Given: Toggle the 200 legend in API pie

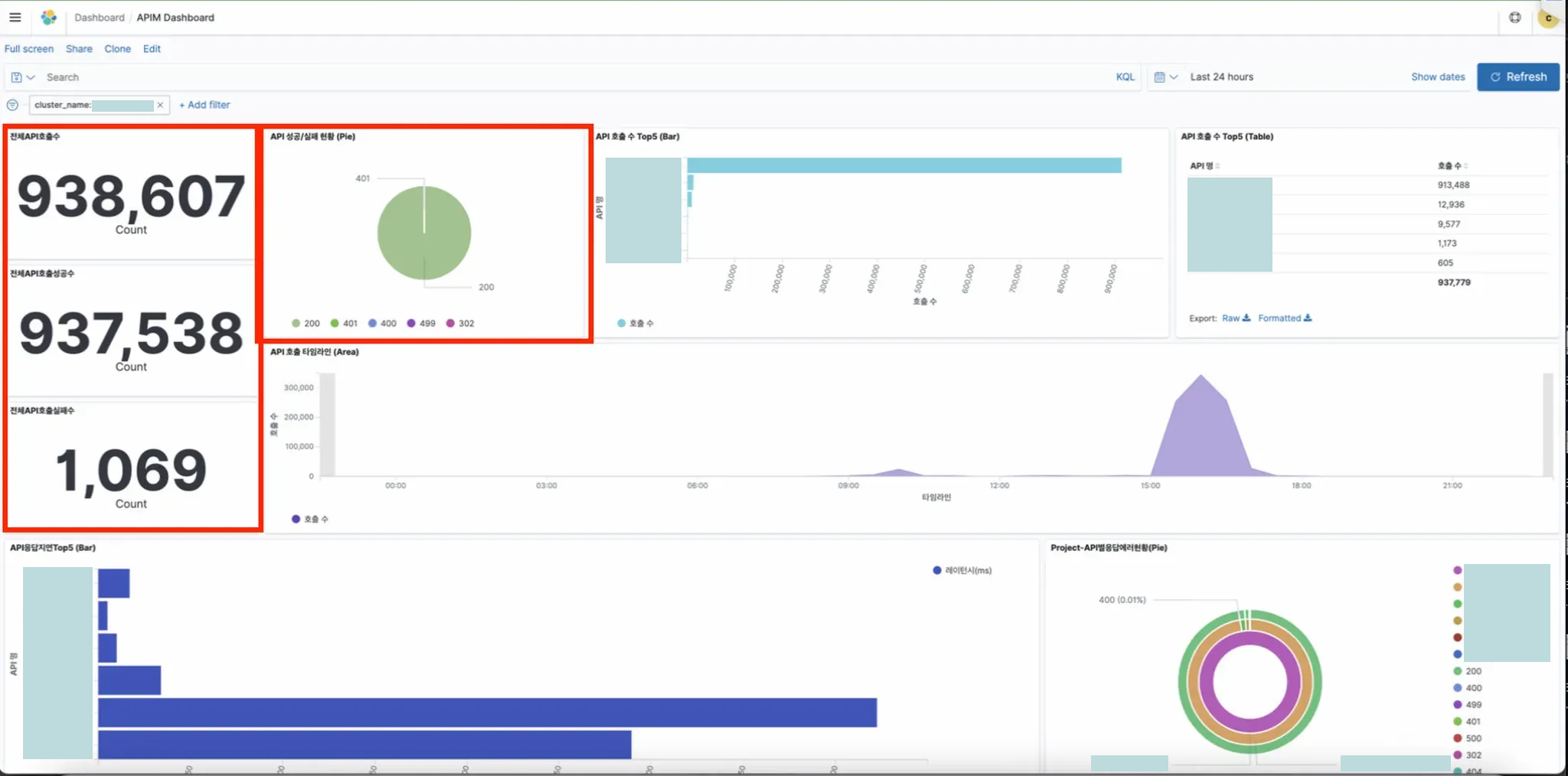Looking at the screenshot, I should pos(305,324).
